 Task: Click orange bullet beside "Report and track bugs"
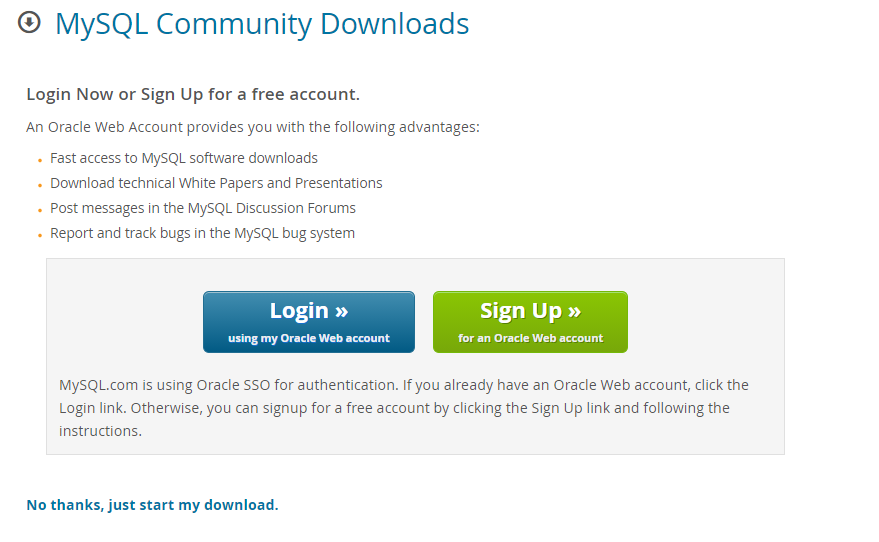click(x=40, y=236)
